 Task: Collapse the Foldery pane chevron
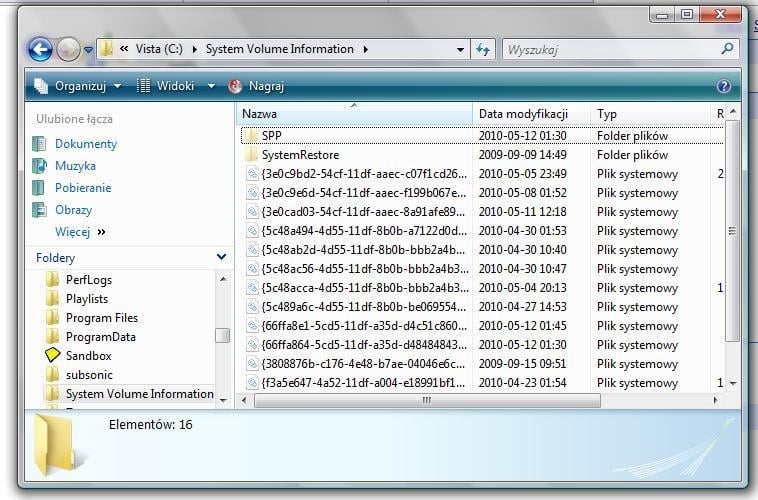(x=221, y=257)
